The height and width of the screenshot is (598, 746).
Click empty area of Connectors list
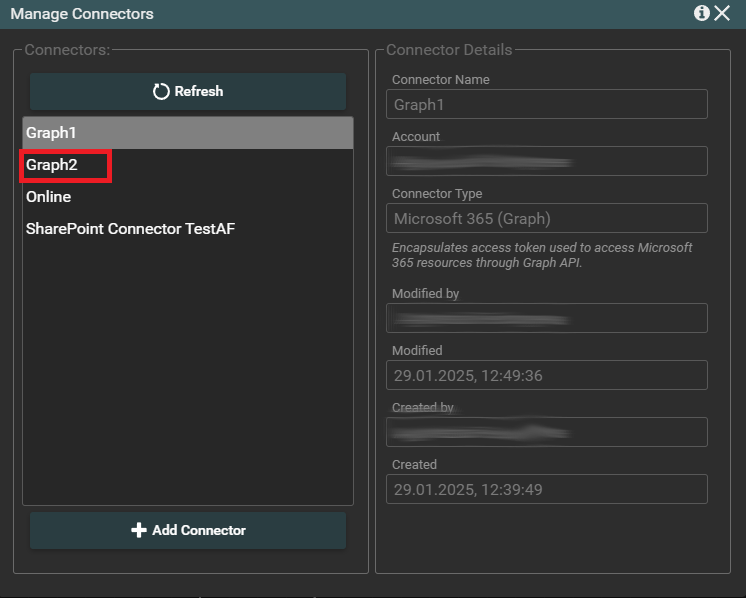187,380
